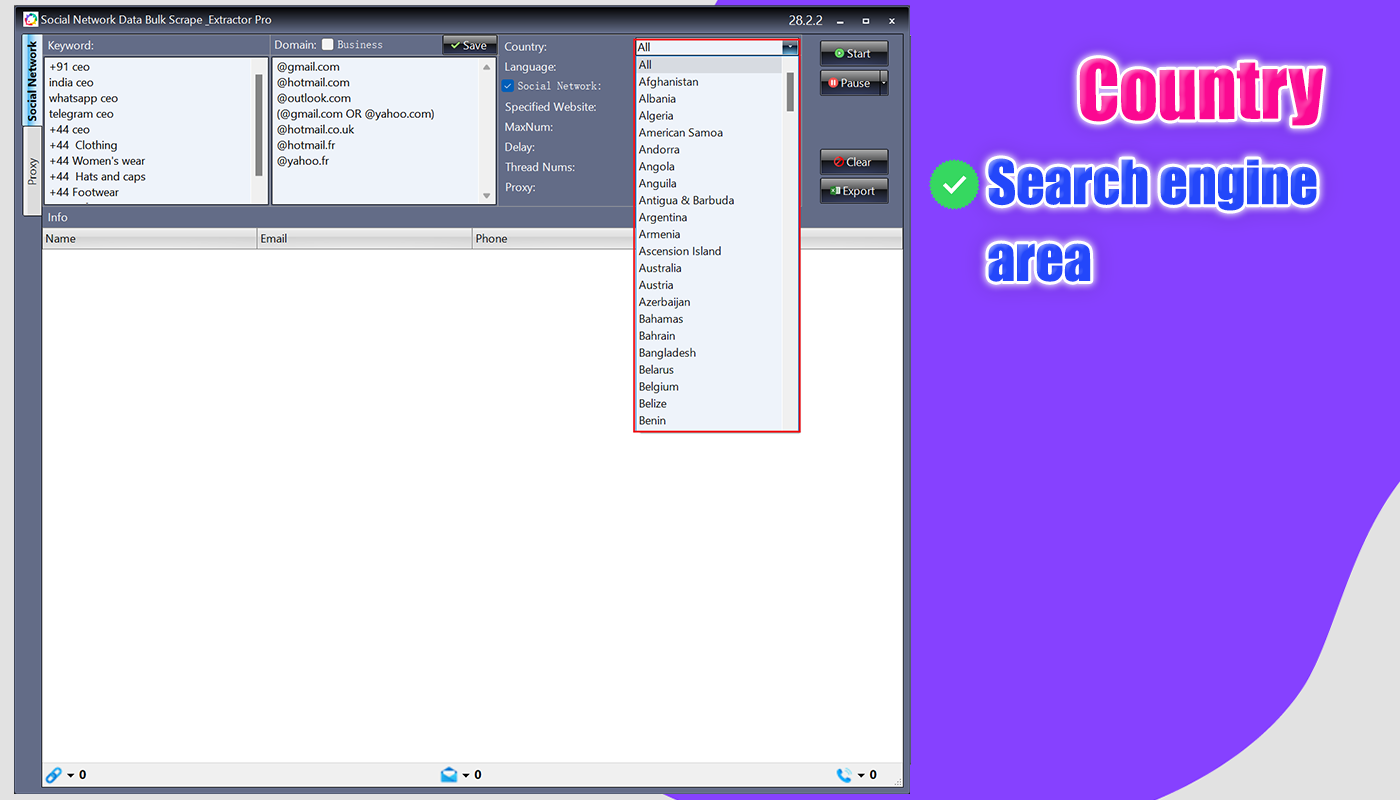Collapse the Country dropdown arrow
This screenshot has height=800, width=1400.
[x=789, y=47]
